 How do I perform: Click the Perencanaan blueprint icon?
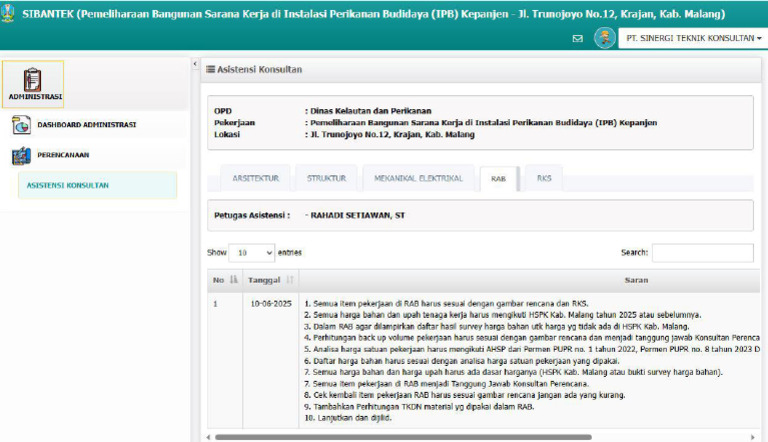coord(21,155)
